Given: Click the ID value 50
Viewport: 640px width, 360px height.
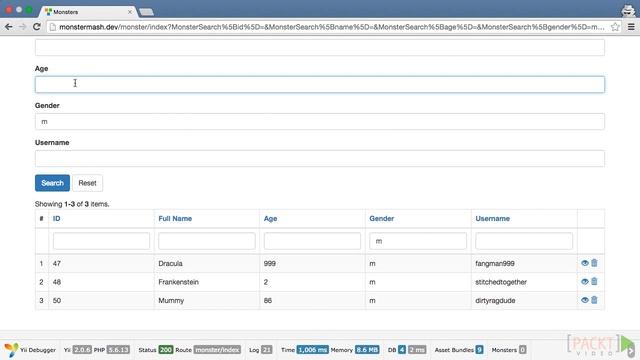Looking at the screenshot, I should click(57, 300).
